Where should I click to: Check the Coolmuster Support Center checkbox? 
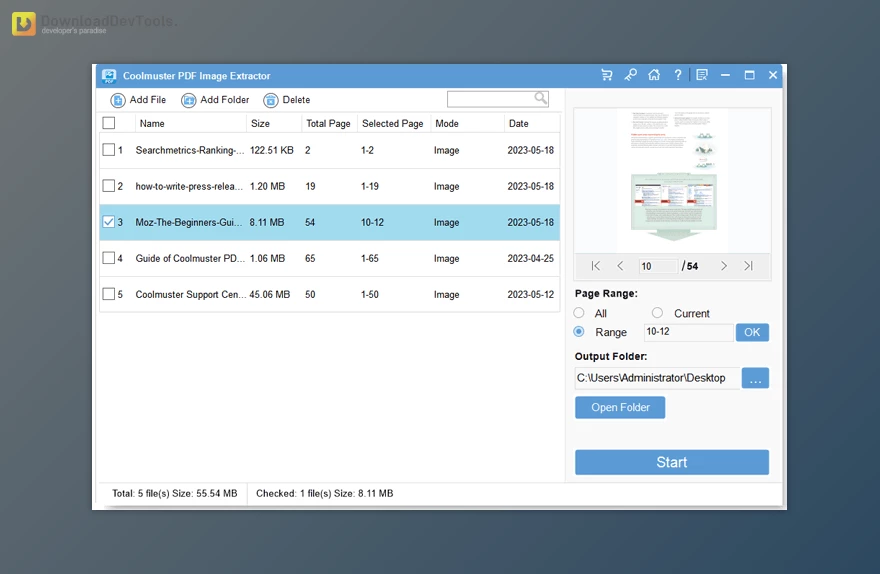pos(109,294)
